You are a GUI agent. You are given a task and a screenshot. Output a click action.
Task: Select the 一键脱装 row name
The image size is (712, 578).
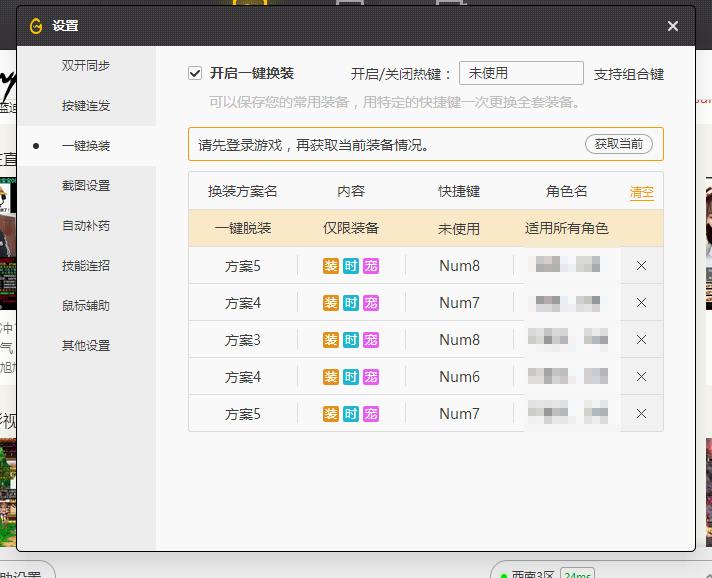pyautogui.click(x=243, y=228)
